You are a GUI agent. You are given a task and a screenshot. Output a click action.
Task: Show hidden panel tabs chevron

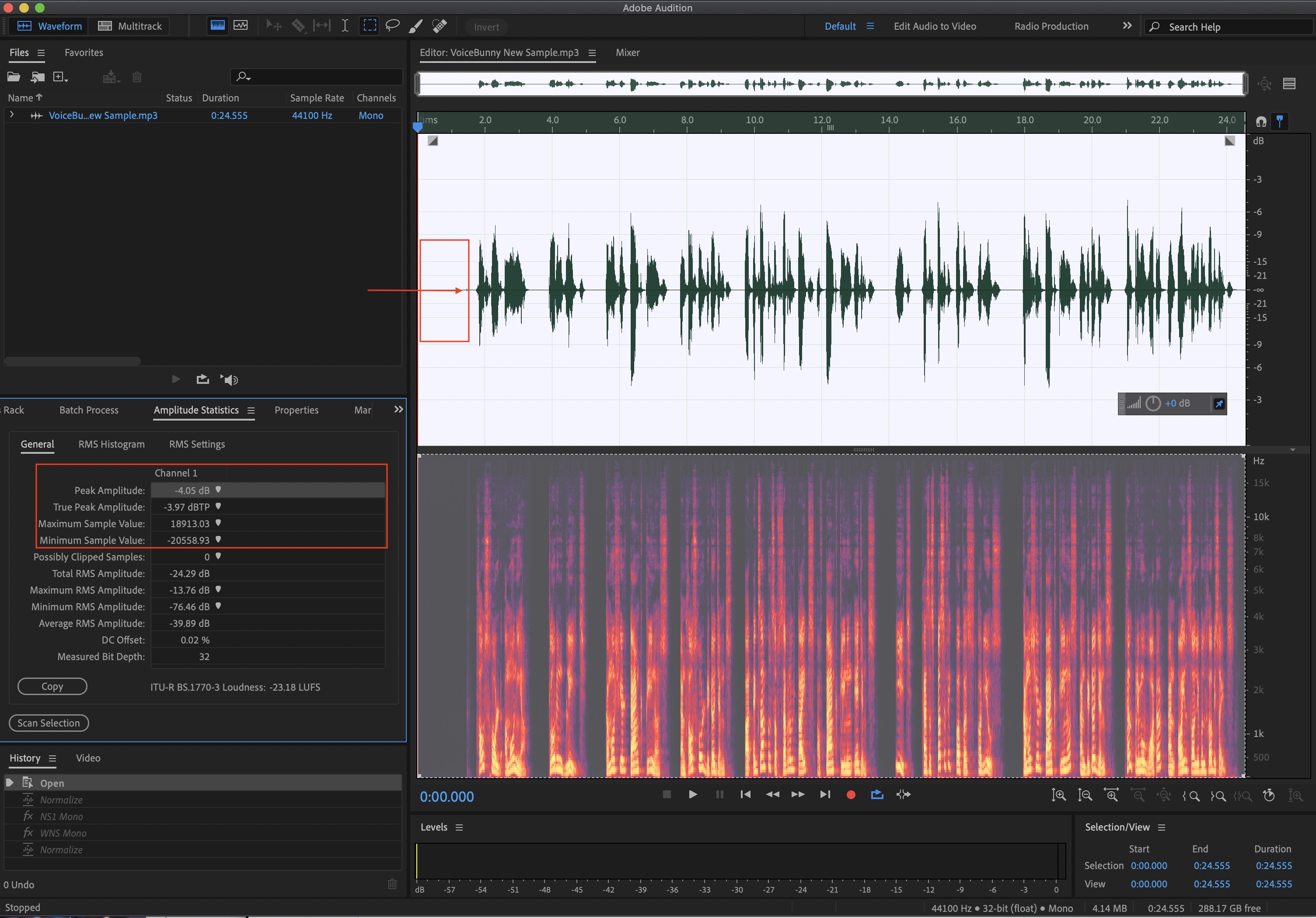click(x=398, y=409)
